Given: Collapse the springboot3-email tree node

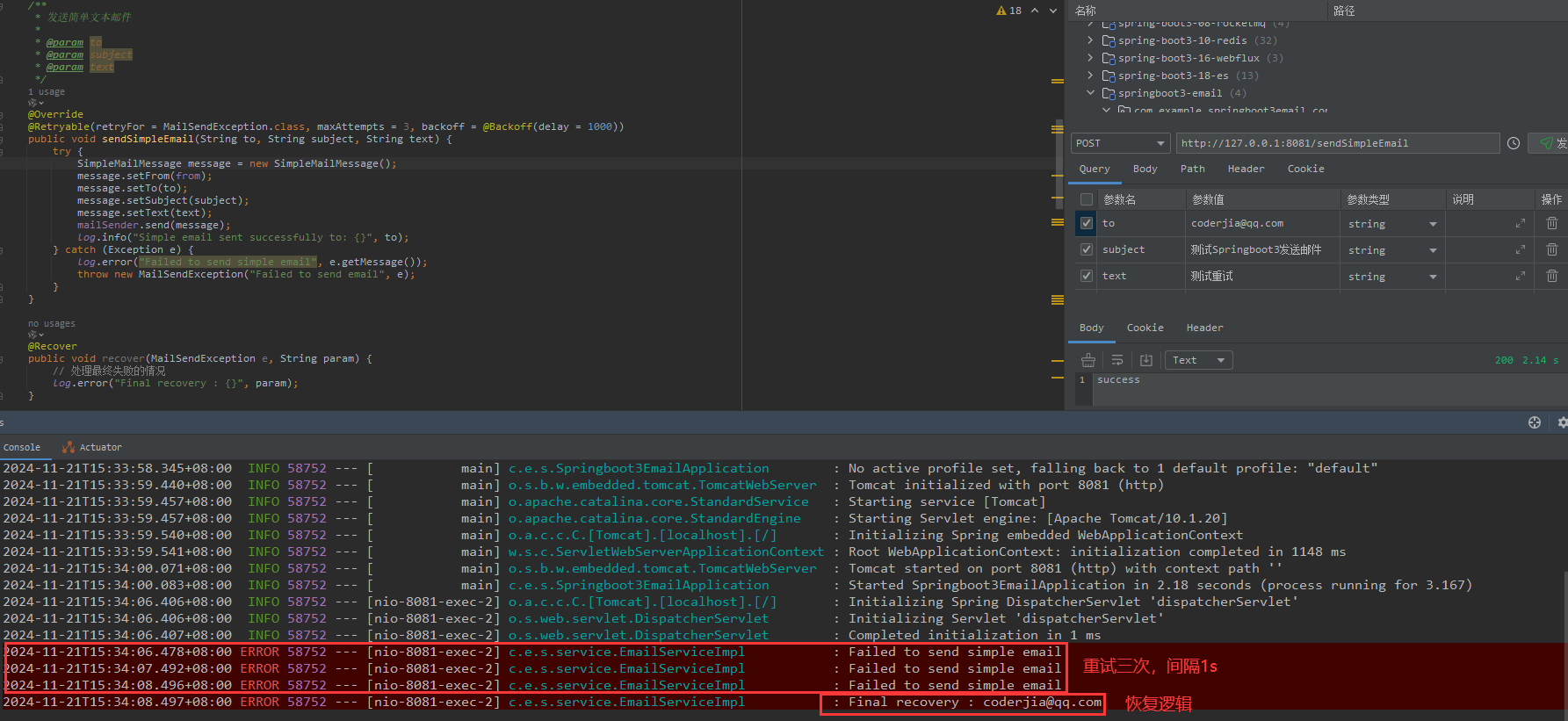Looking at the screenshot, I should pos(1090,93).
